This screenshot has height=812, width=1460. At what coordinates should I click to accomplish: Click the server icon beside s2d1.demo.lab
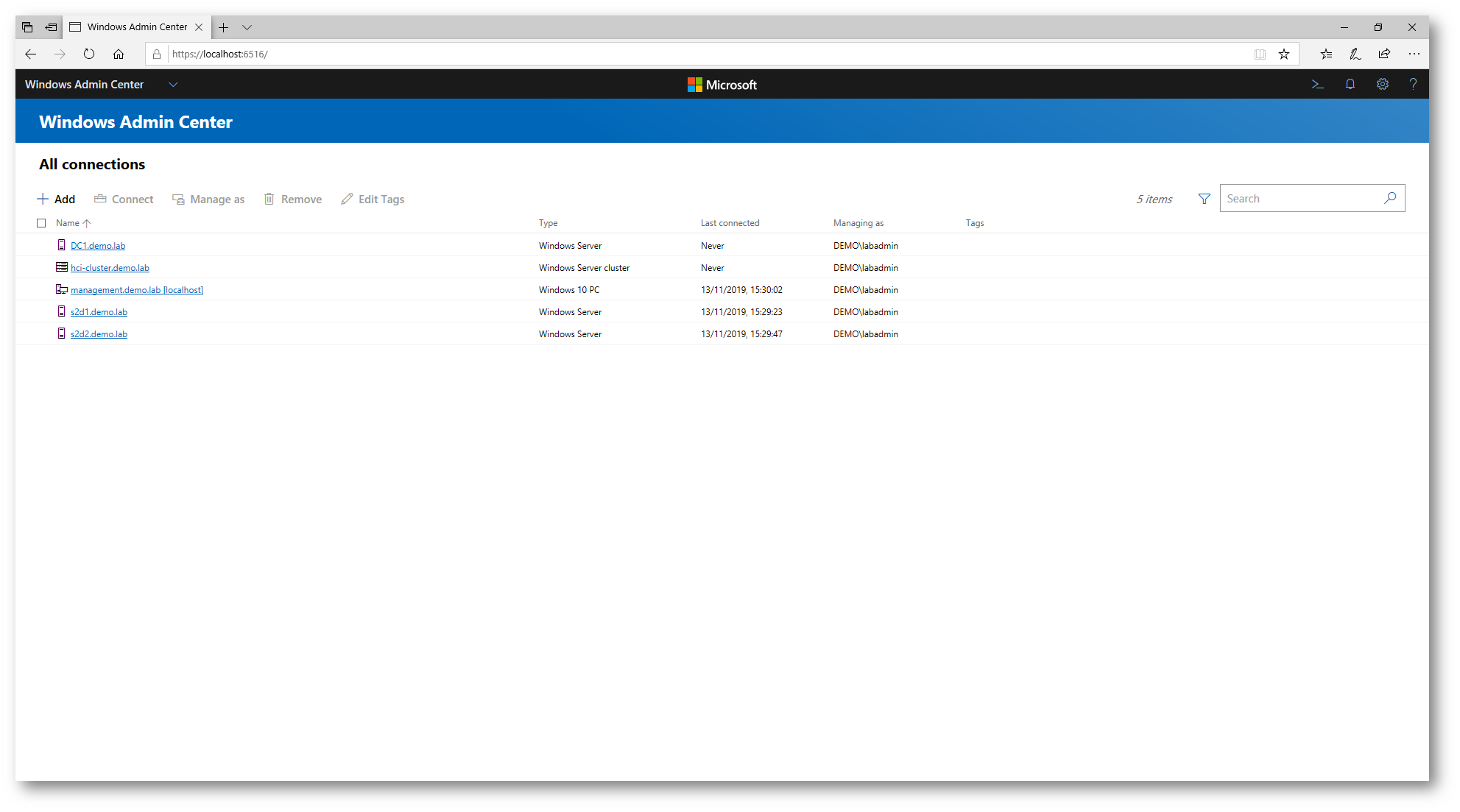click(x=62, y=311)
